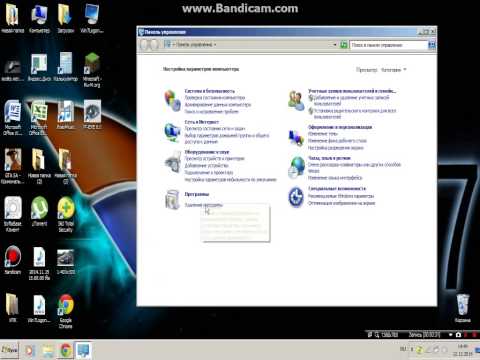
Task: Select 360 Total Security shortcut
Action: 66,214
